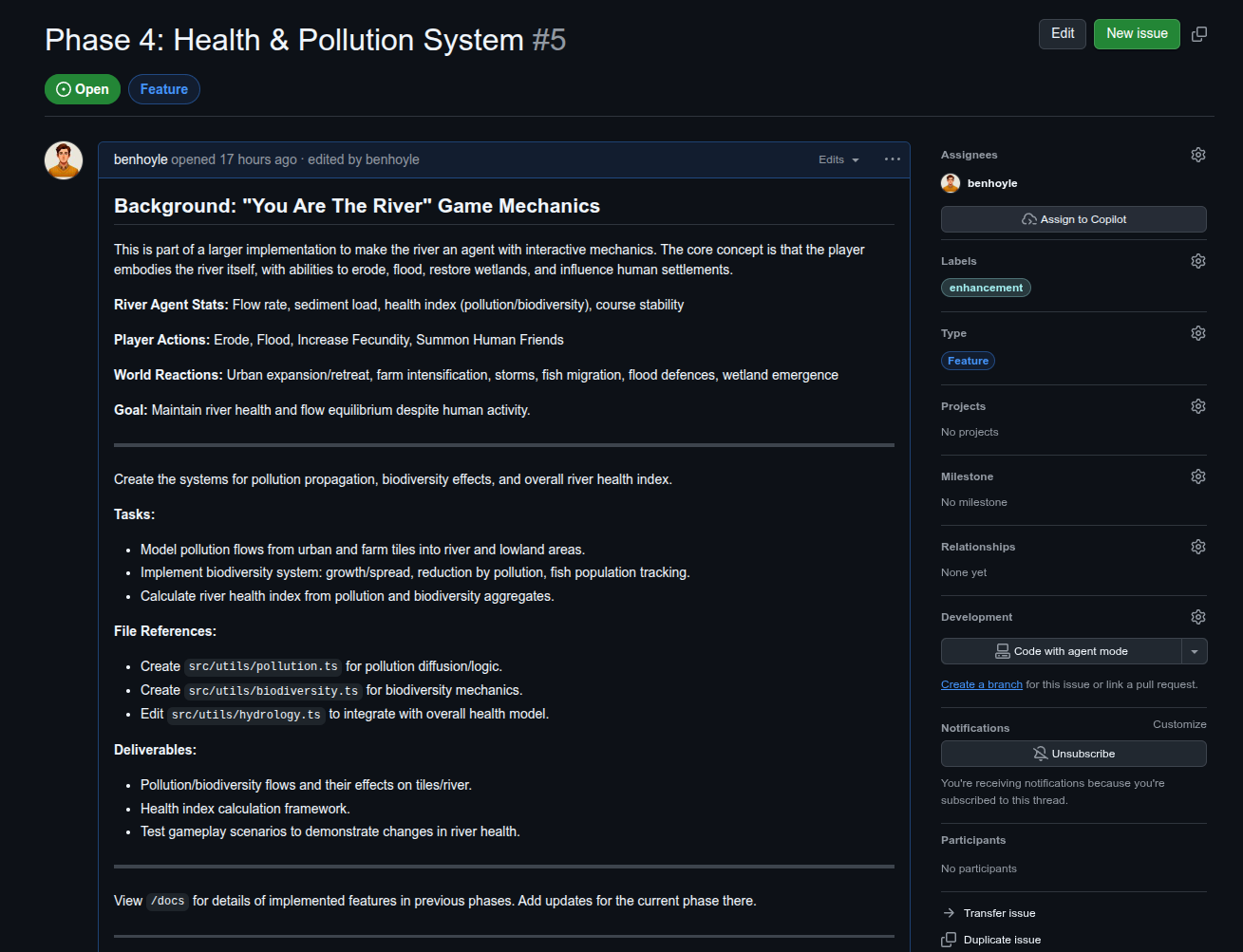Open the three-dot comment options menu

pyautogui.click(x=892, y=159)
